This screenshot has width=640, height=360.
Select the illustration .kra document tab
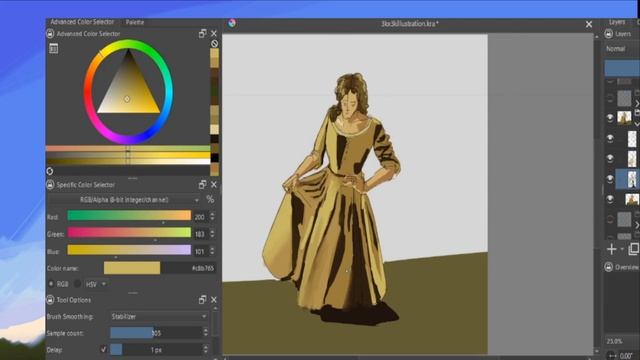[x=410, y=24]
